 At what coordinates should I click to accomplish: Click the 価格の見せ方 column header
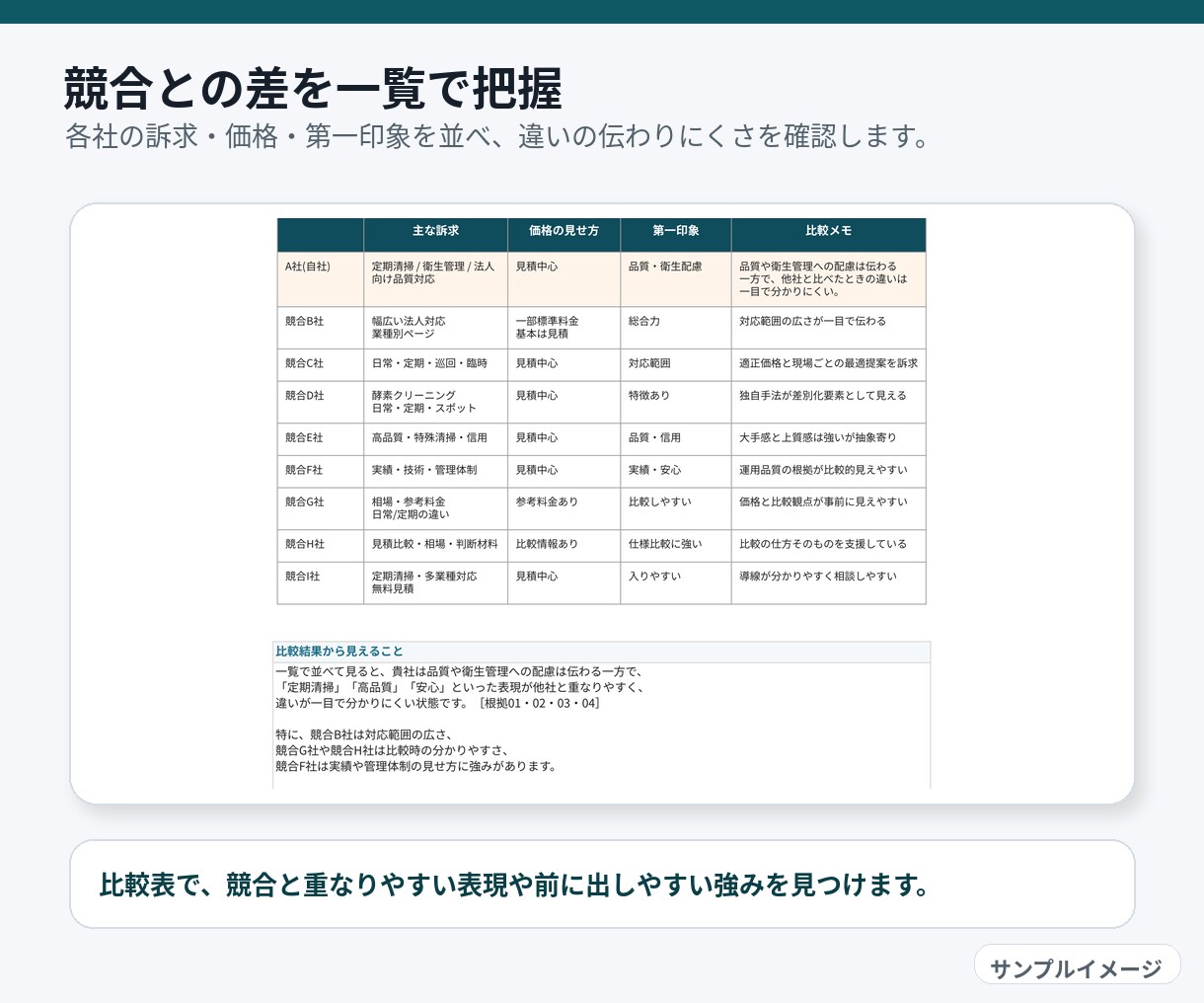click(x=564, y=234)
